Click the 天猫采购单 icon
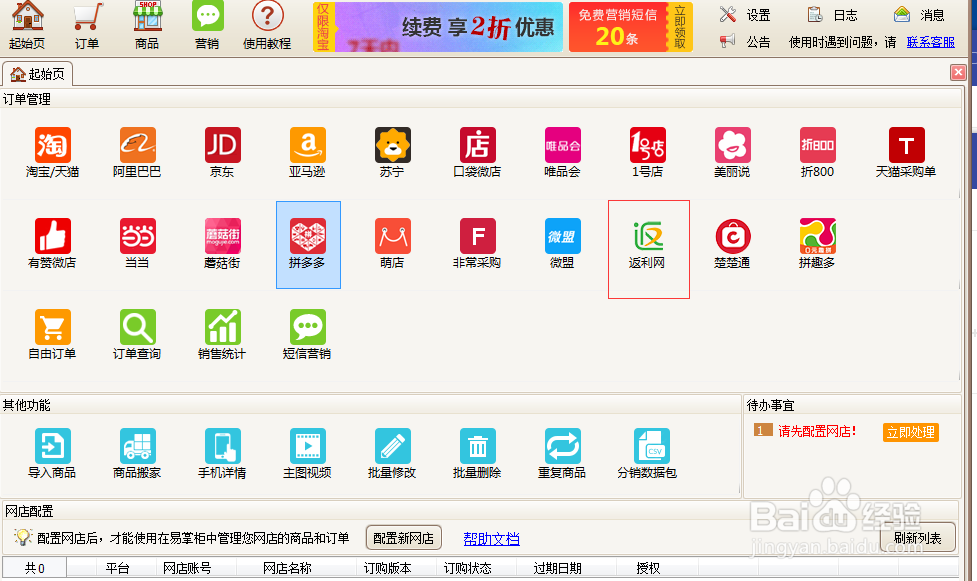This screenshot has height=581, width=977. [906, 153]
